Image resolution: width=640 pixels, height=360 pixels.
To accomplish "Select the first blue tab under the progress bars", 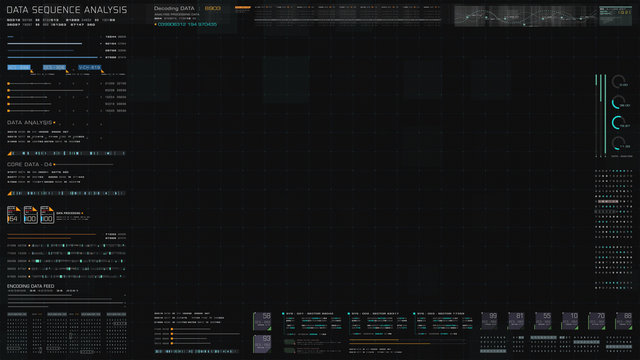I will point(19,68).
